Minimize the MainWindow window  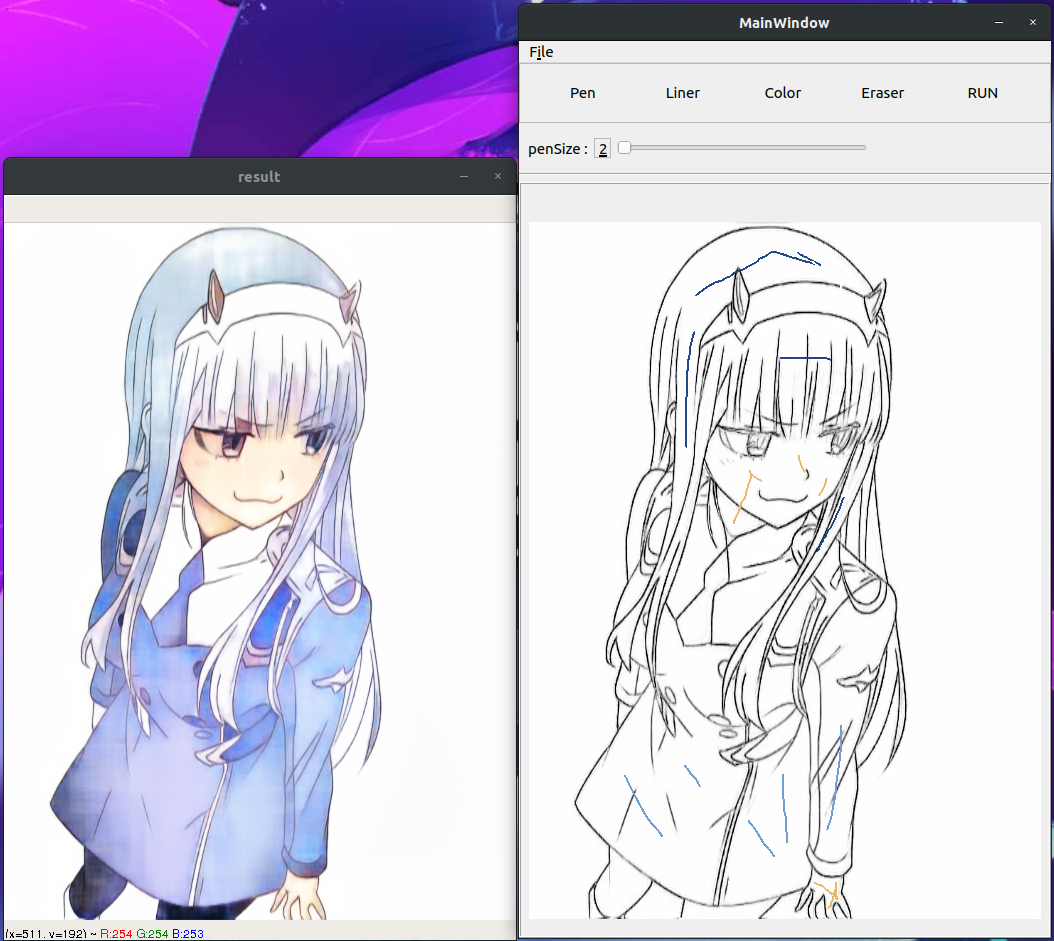point(999,23)
